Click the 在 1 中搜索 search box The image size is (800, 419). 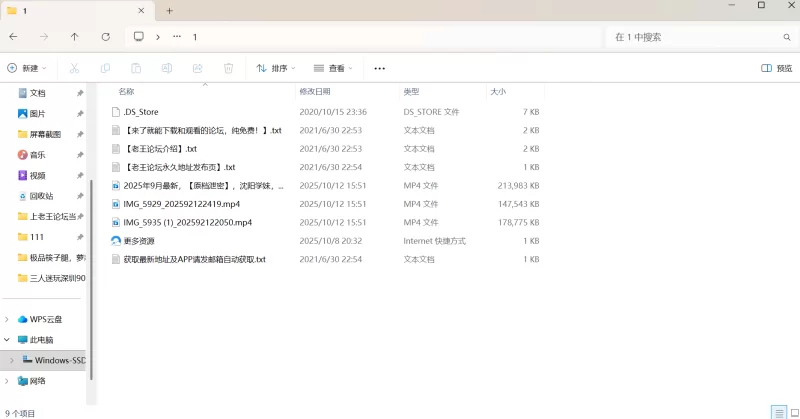pyautogui.click(x=700, y=37)
